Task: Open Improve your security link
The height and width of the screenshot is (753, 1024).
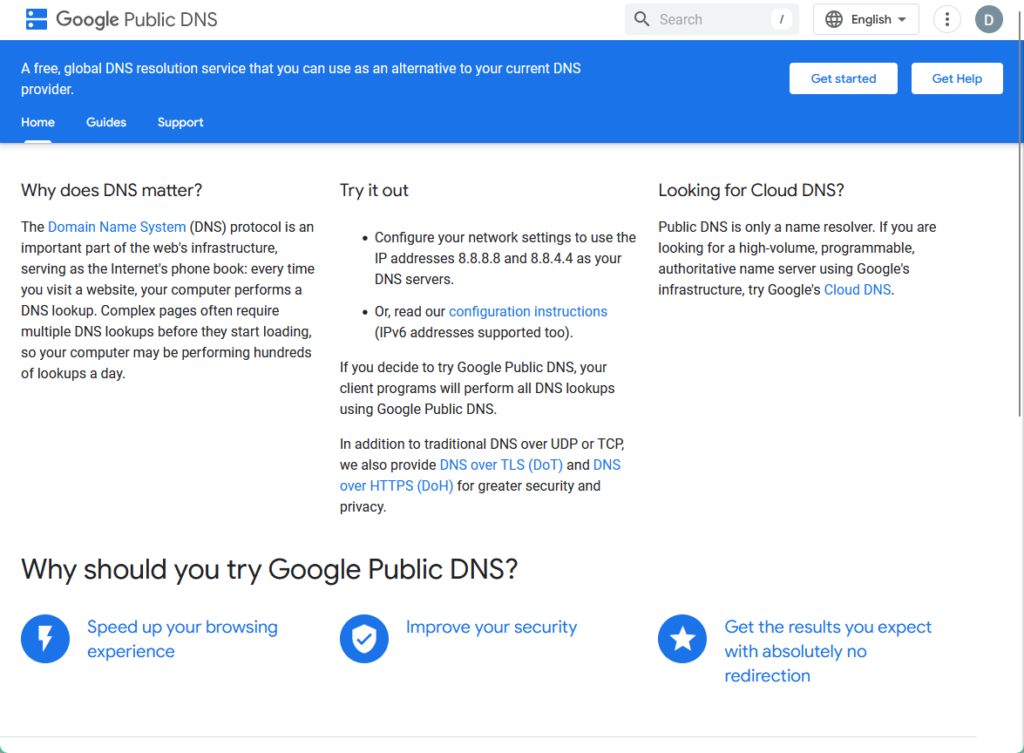Action: 491,627
